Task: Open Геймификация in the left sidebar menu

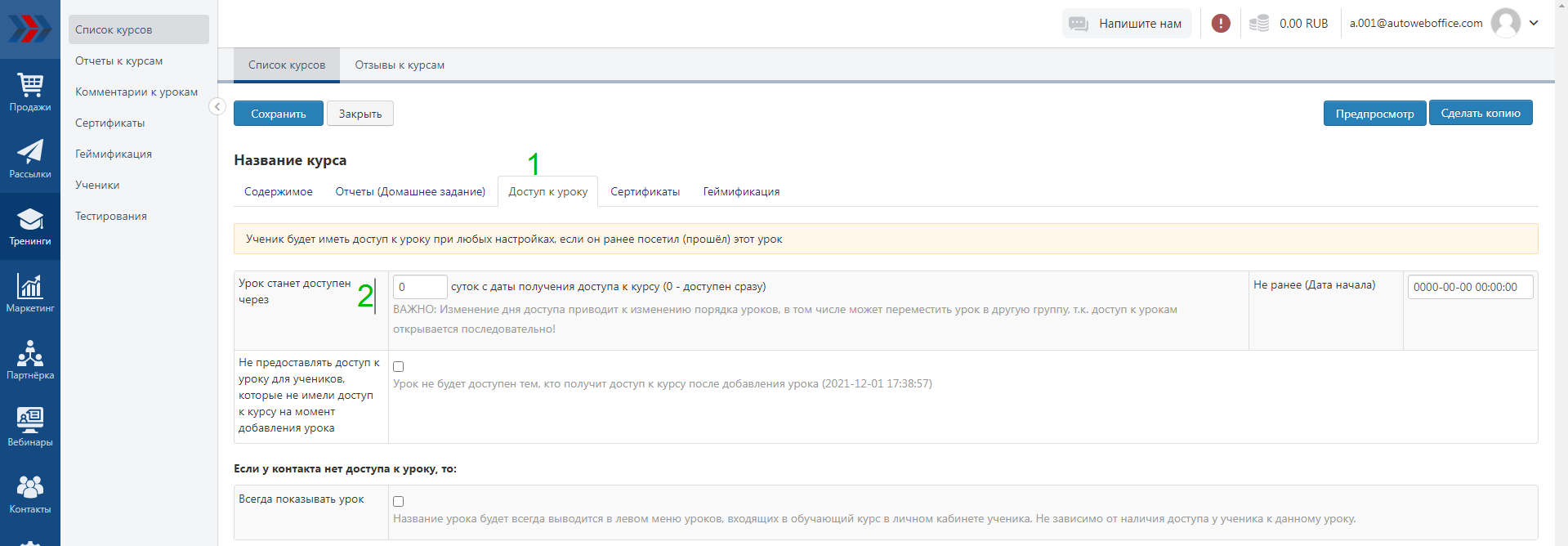Action: pos(114,154)
